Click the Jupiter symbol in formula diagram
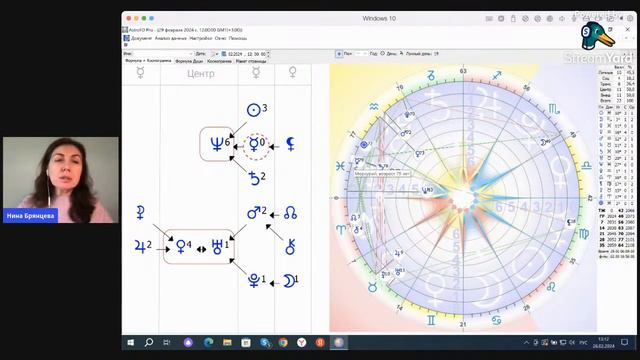 coord(140,247)
